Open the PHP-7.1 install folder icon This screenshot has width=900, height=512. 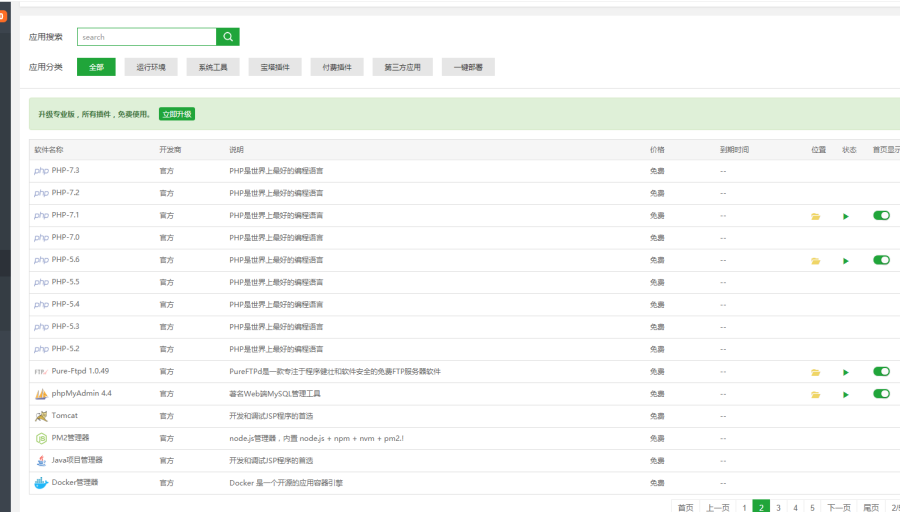(815, 216)
